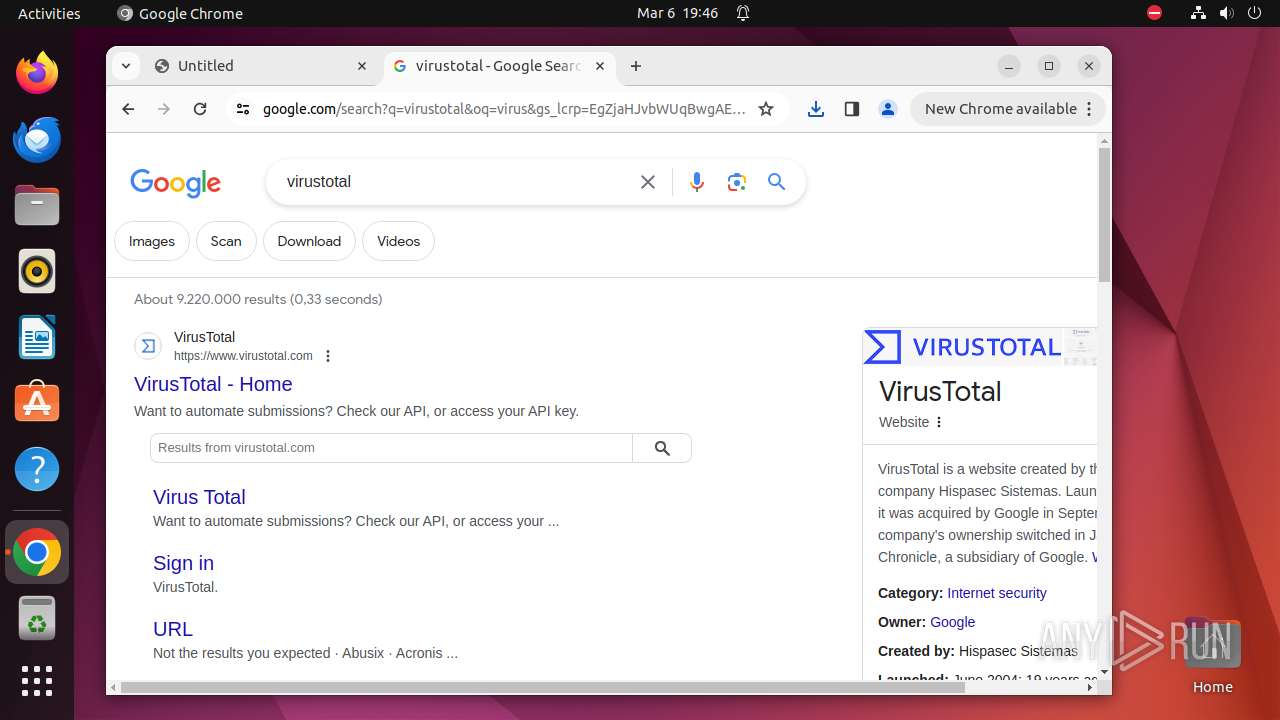Go back to the previous page
The height and width of the screenshot is (720, 1280).
[128, 109]
